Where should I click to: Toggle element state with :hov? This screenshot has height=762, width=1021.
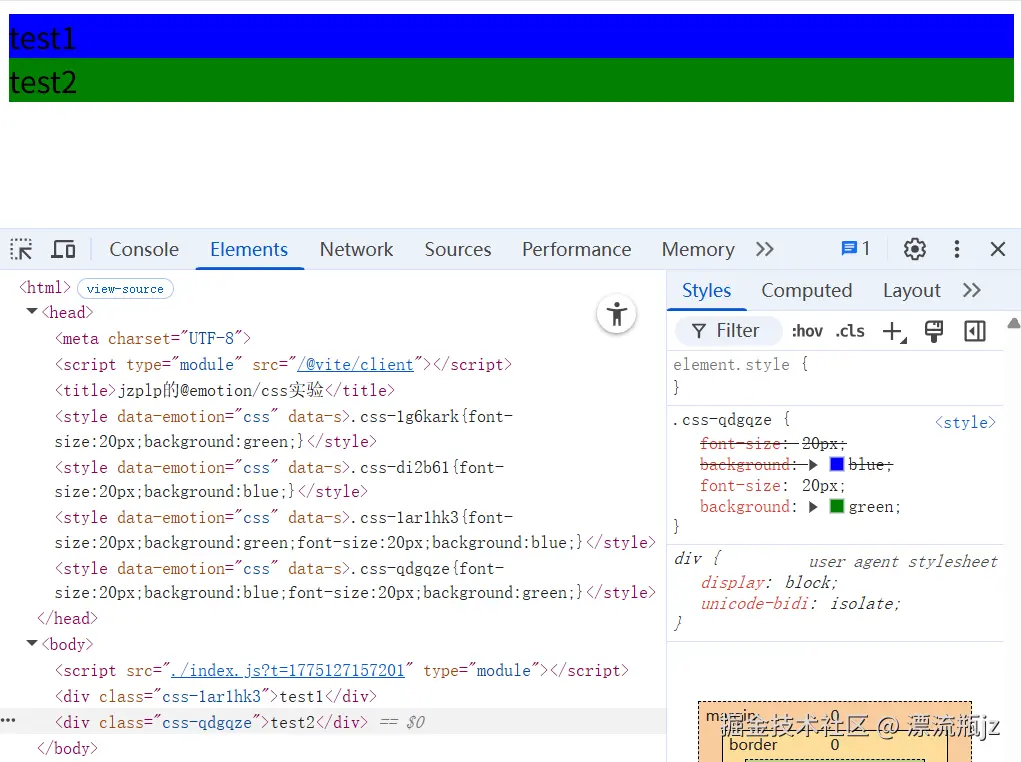(807, 331)
